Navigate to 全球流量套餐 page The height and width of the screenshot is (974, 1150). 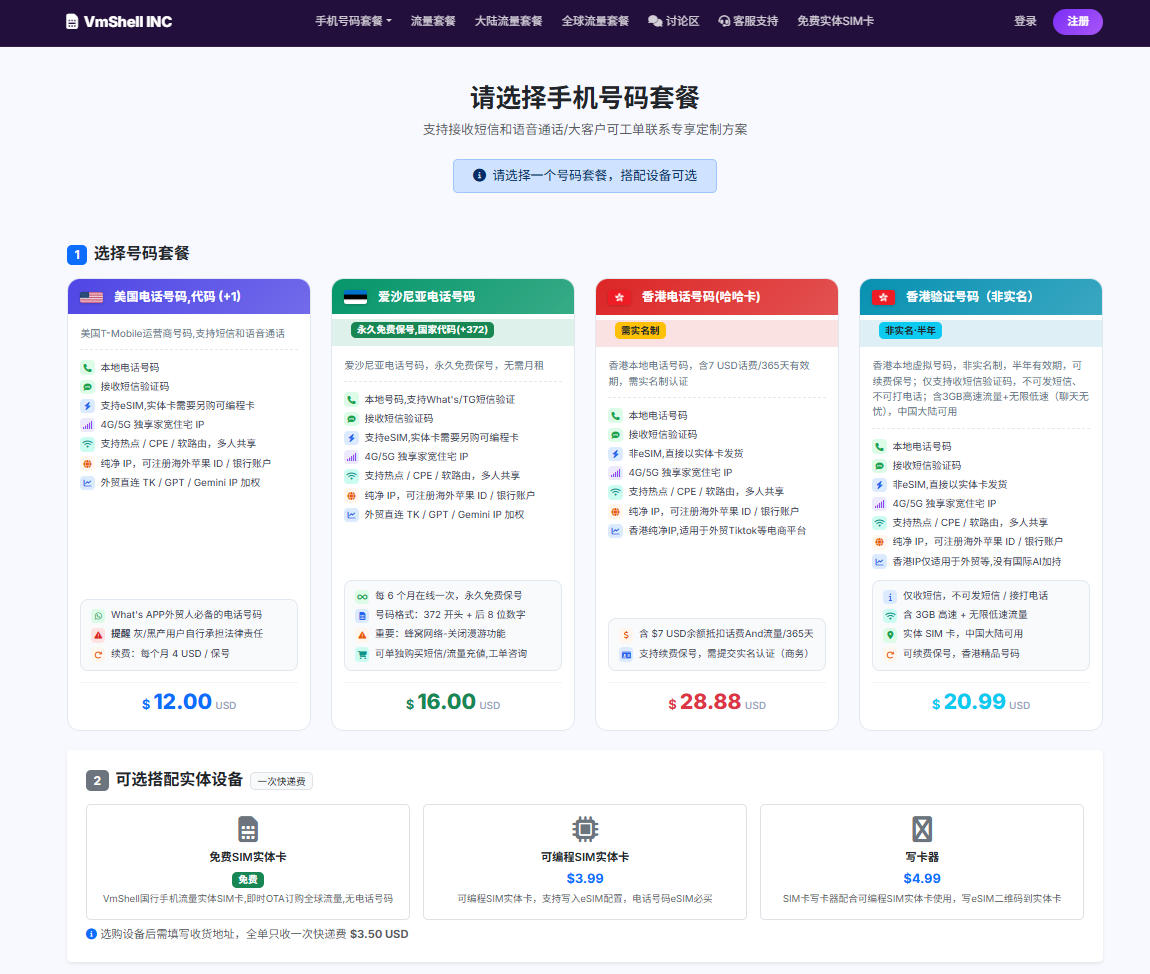[595, 21]
